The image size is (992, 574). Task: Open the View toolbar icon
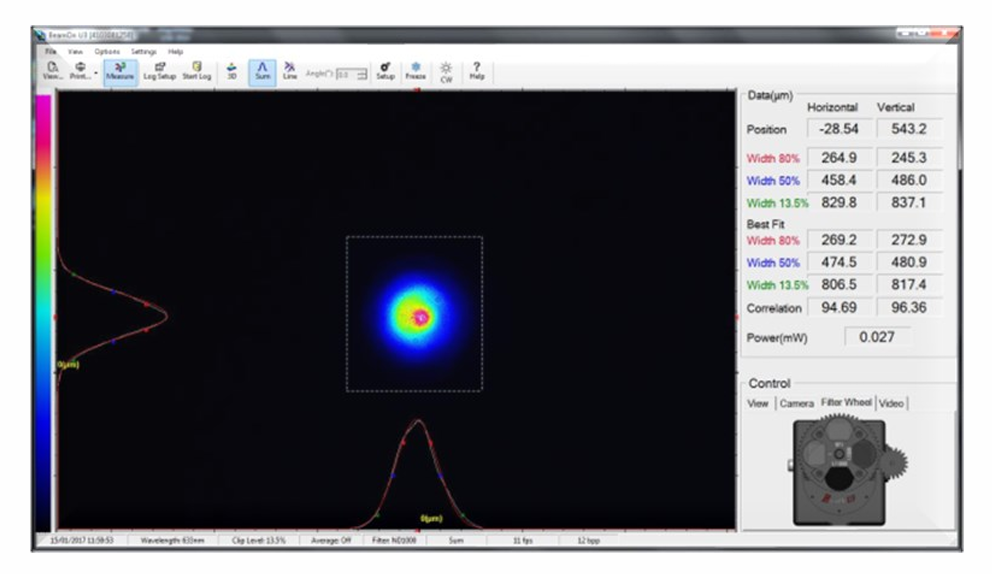click(x=53, y=70)
